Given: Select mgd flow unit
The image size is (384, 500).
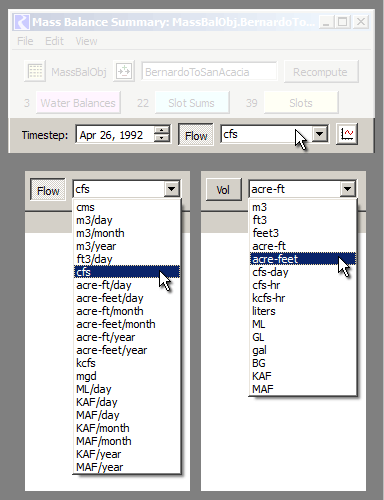Looking at the screenshot, I should tap(127, 376).
